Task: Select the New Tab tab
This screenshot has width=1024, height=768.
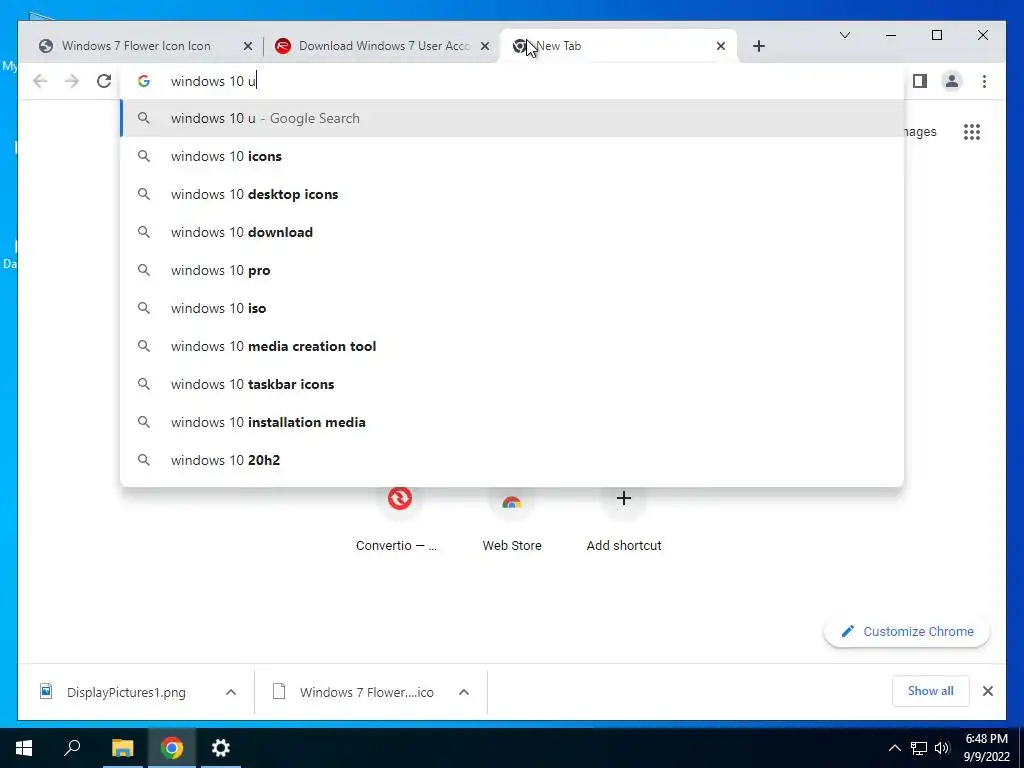Action: 617,46
